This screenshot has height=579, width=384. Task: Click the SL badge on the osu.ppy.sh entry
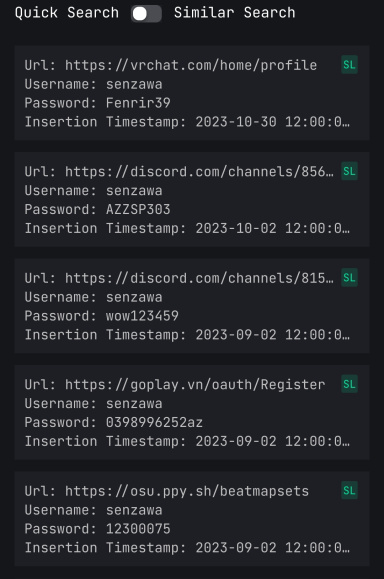pyautogui.click(x=349, y=490)
